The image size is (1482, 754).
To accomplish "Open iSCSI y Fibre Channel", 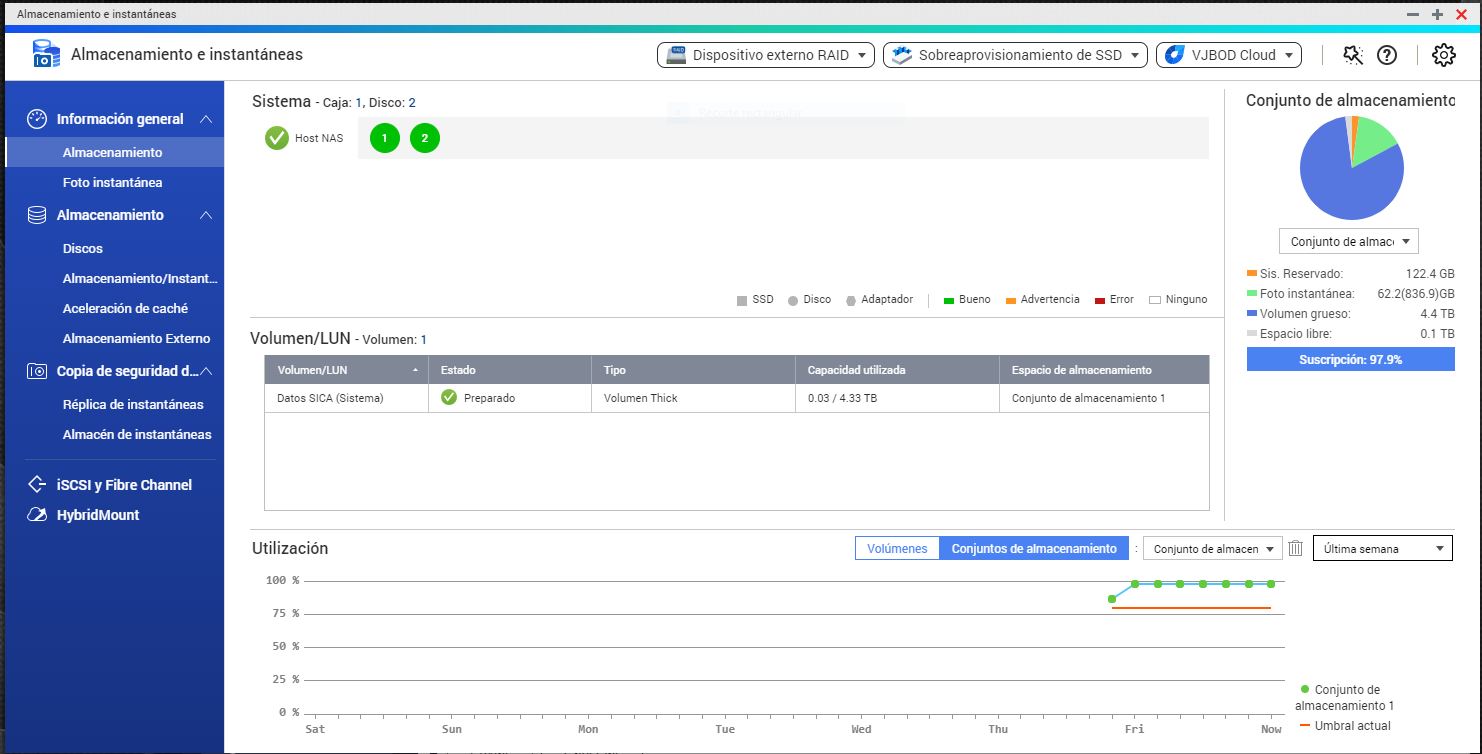I will pyautogui.click(x=124, y=485).
